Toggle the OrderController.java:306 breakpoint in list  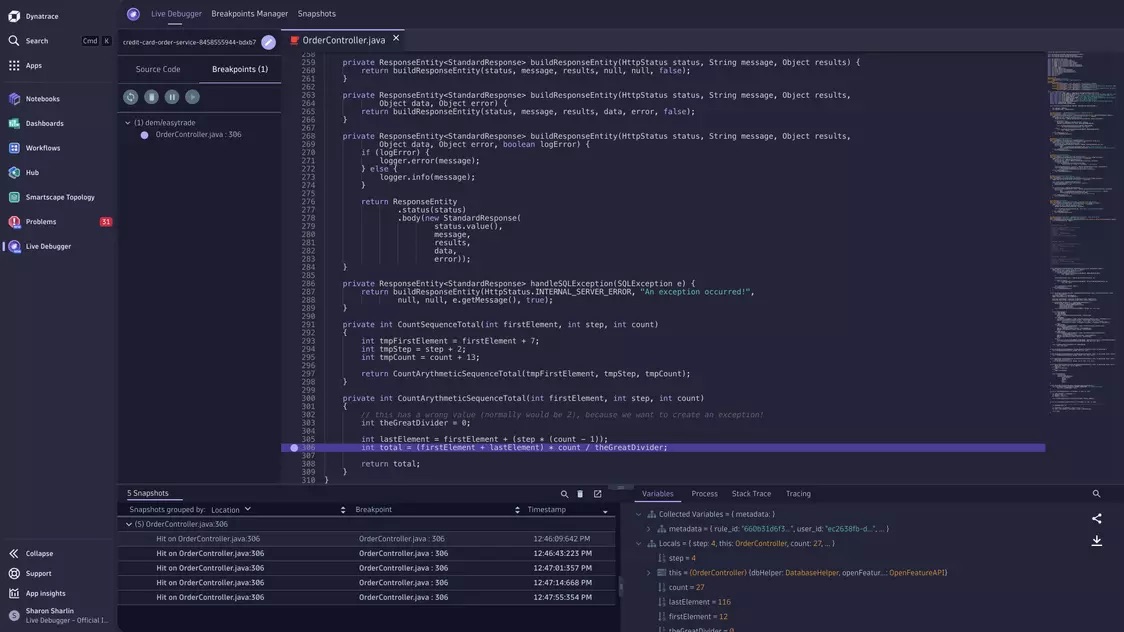click(145, 135)
